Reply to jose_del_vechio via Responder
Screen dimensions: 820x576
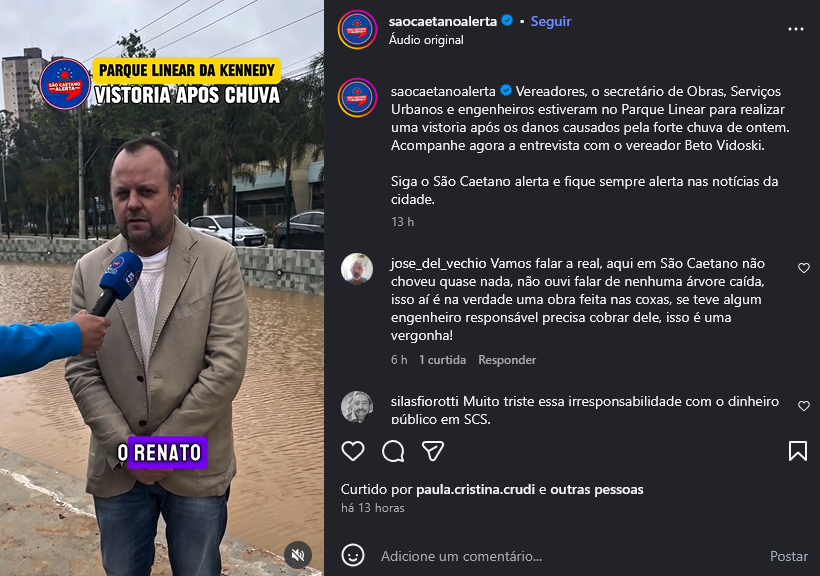tap(507, 360)
